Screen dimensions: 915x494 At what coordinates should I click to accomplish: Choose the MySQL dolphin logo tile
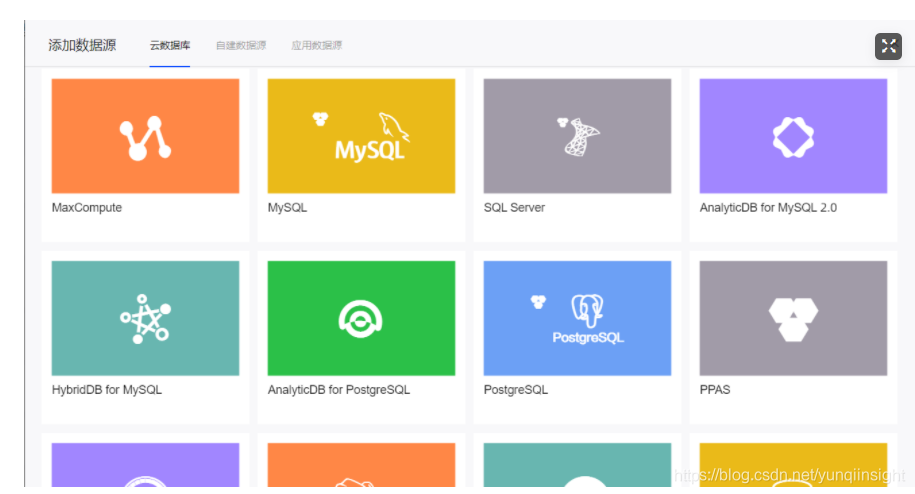[x=361, y=136]
